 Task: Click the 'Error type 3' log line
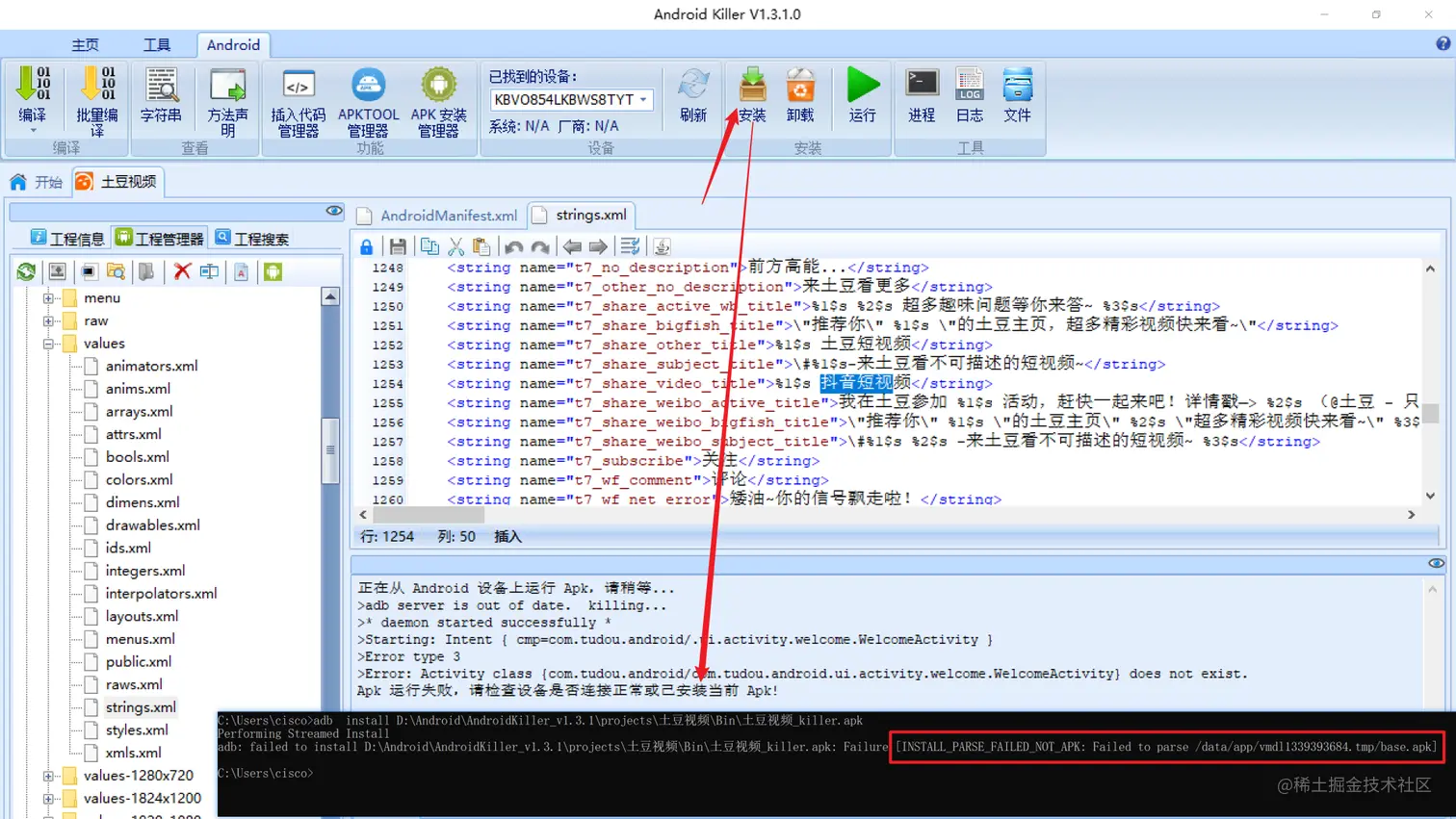pos(408,656)
